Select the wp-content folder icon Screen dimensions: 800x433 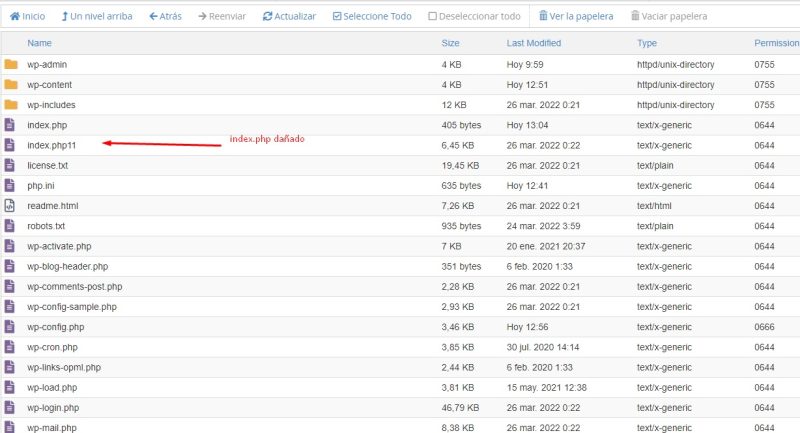11,85
